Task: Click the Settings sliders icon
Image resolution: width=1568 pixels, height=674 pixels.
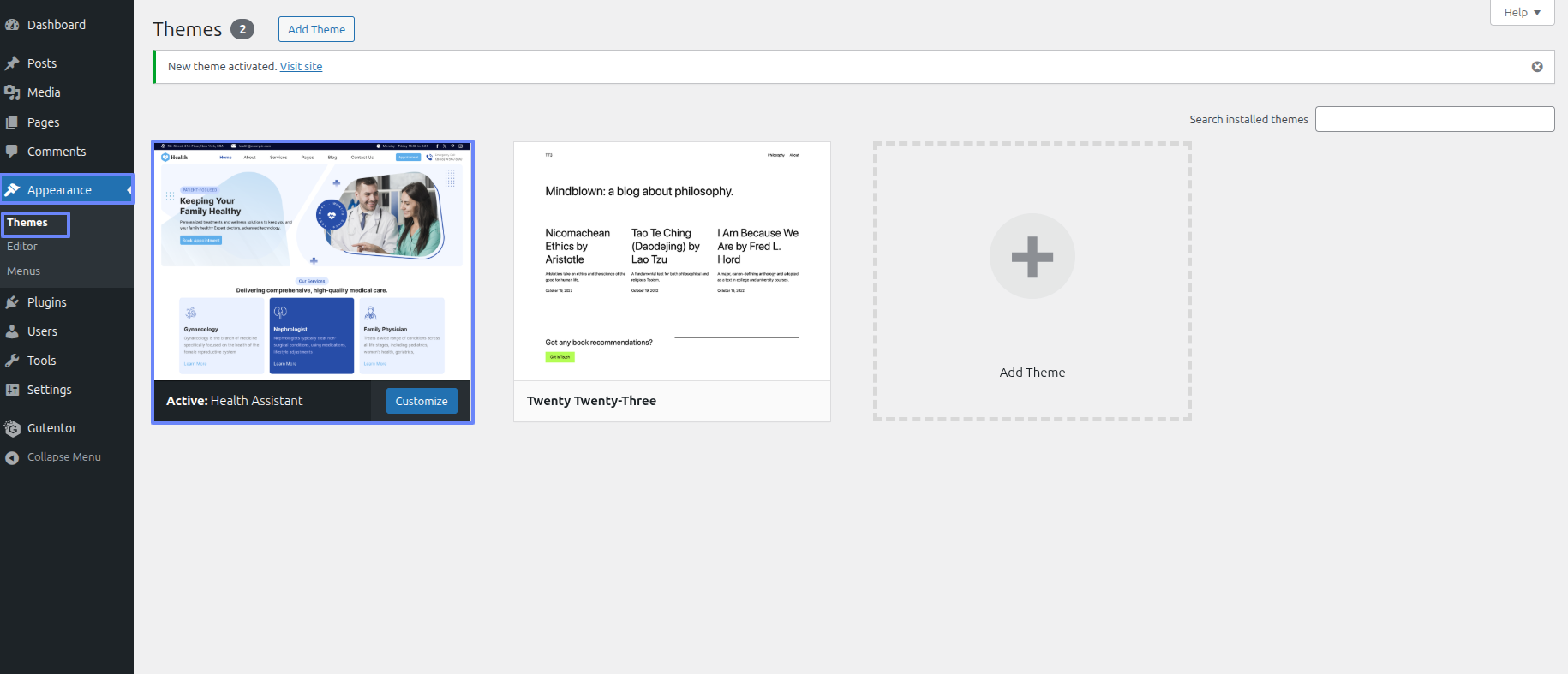Action: coord(12,390)
